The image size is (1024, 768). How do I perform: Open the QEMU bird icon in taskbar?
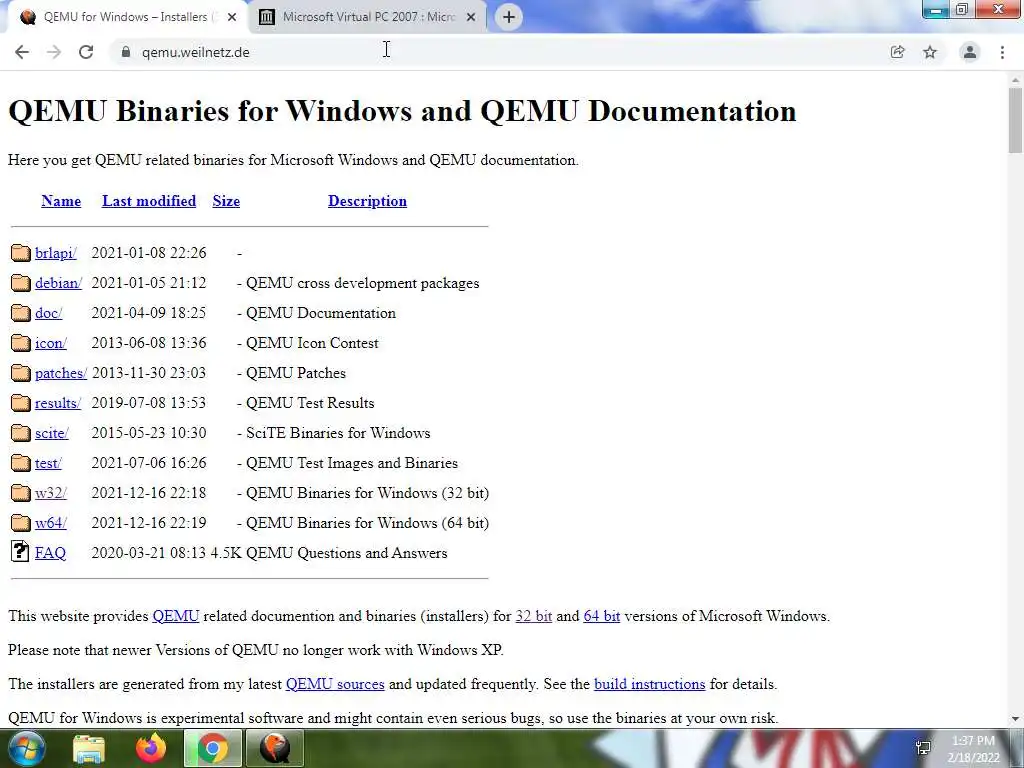(275, 748)
